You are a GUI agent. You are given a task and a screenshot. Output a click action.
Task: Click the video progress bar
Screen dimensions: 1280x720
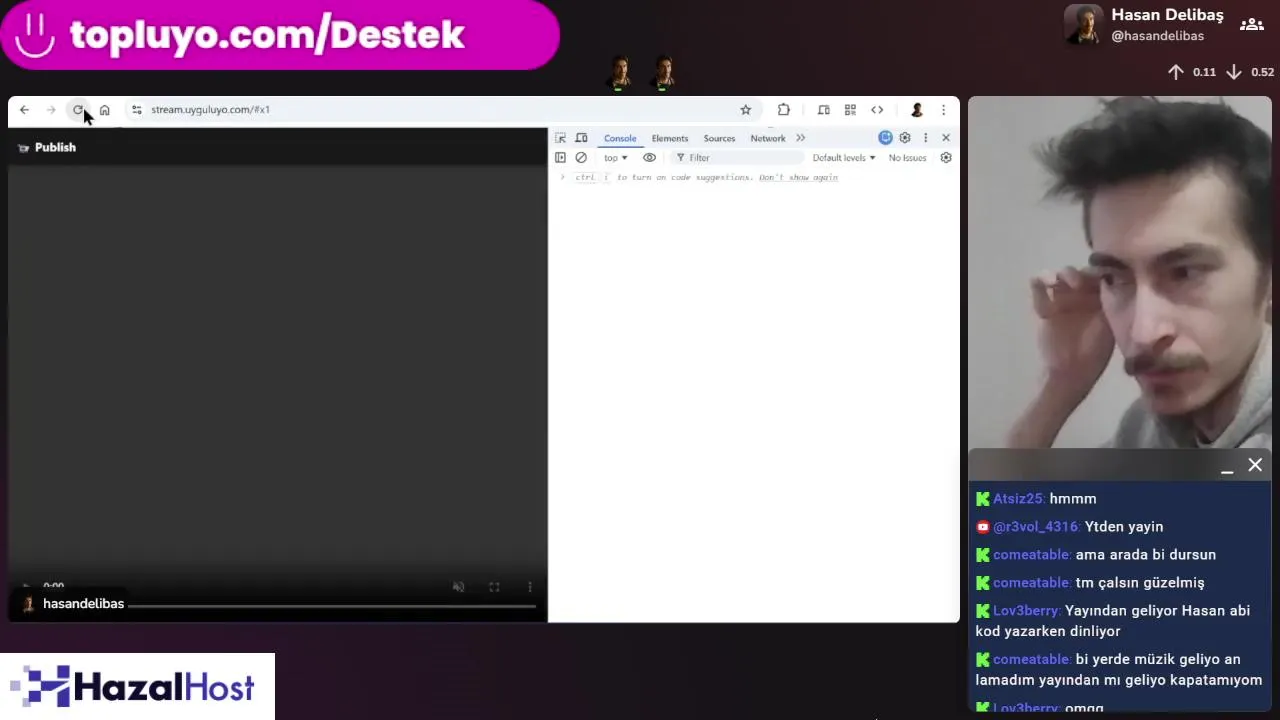[332, 605]
